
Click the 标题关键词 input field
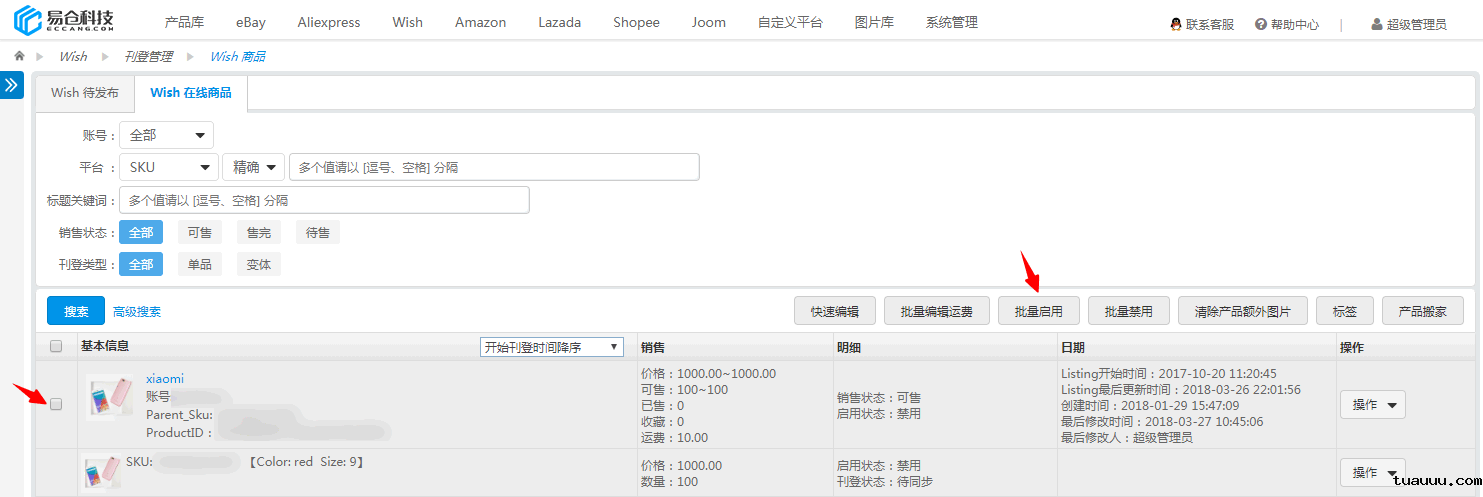click(324, 200)
